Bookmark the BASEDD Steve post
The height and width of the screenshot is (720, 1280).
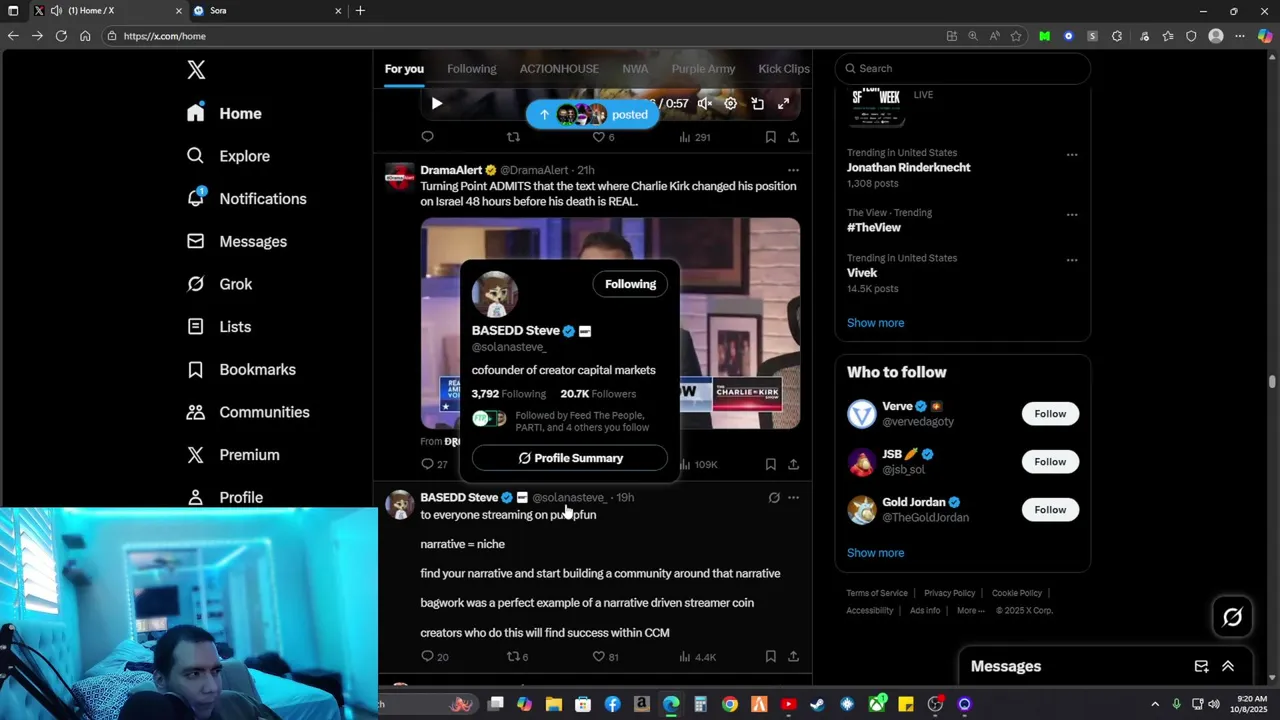click(771, 657)
